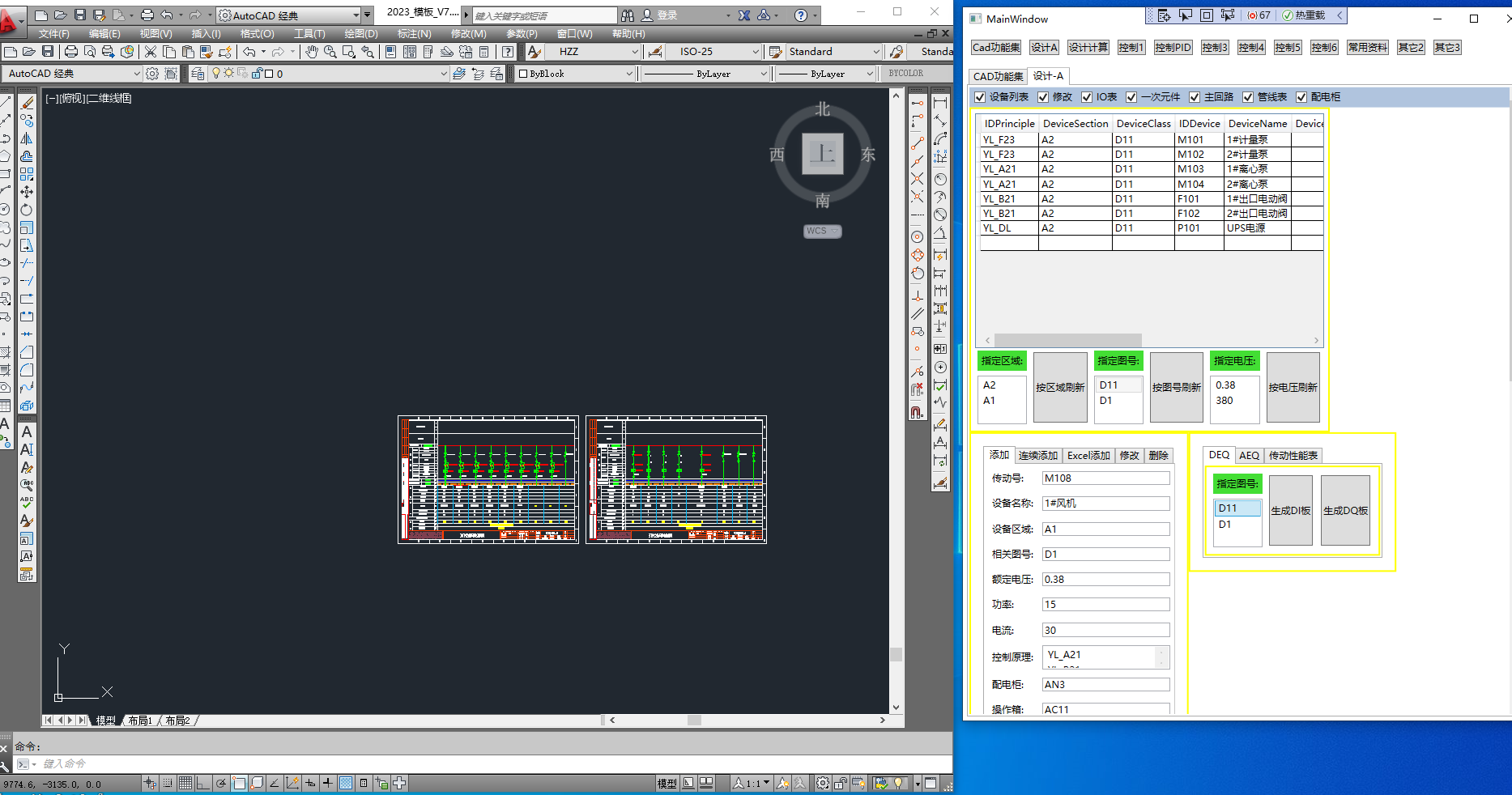Open the Help question mark icon
The width and height of the screenshot is (1512, 795).
pyautogui.click(x=508, y=52)
